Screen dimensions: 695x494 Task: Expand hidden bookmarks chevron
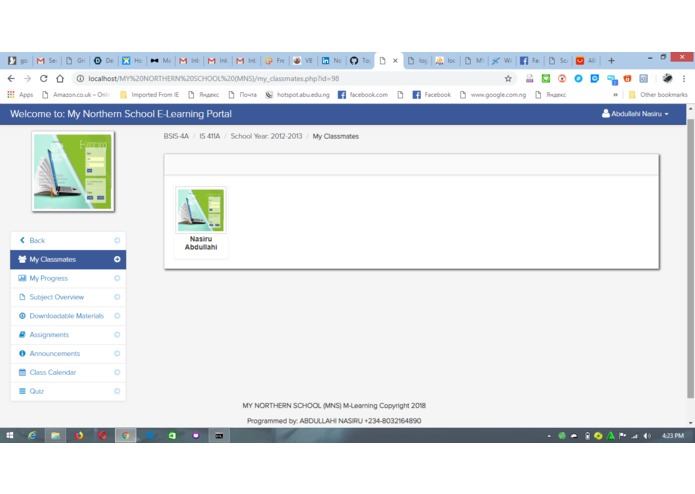pyautogui.click(x=615, y=95)
